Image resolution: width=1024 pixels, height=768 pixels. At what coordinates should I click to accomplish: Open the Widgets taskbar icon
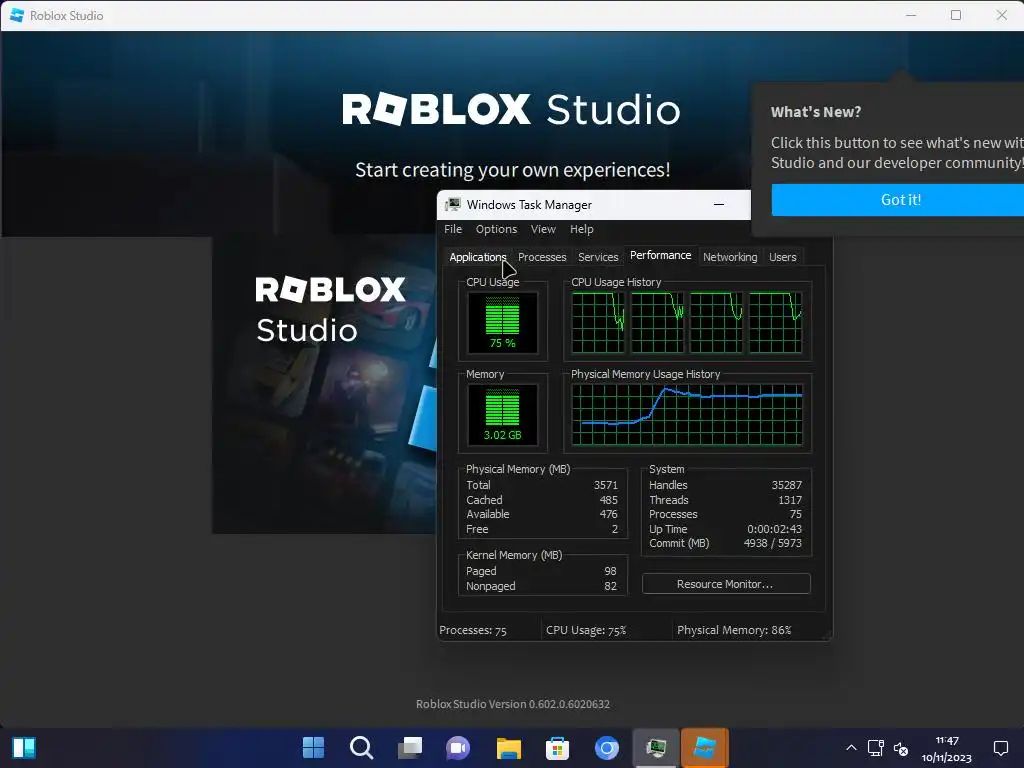24,748
